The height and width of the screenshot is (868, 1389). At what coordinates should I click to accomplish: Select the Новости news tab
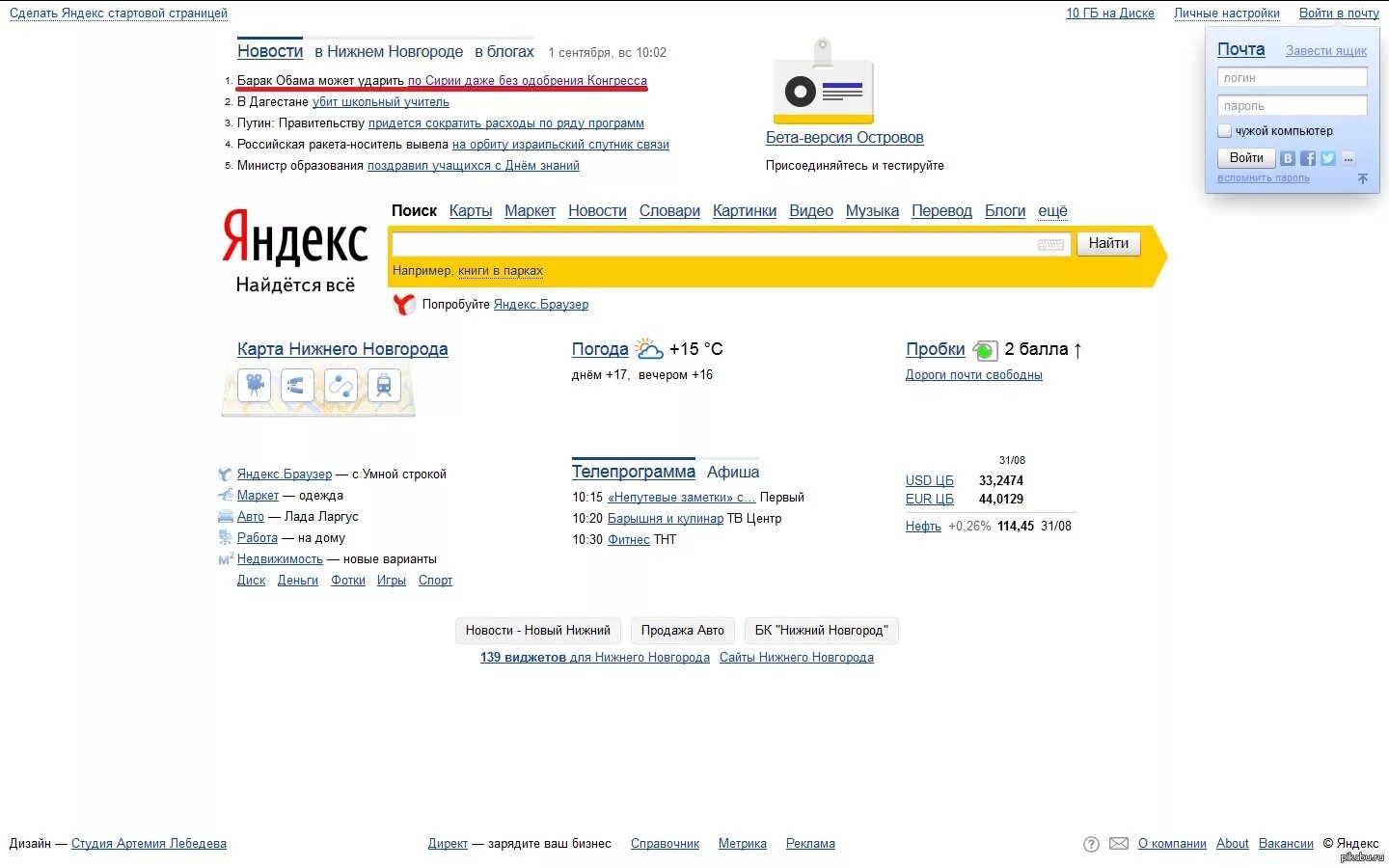click(x=270, y=51)
